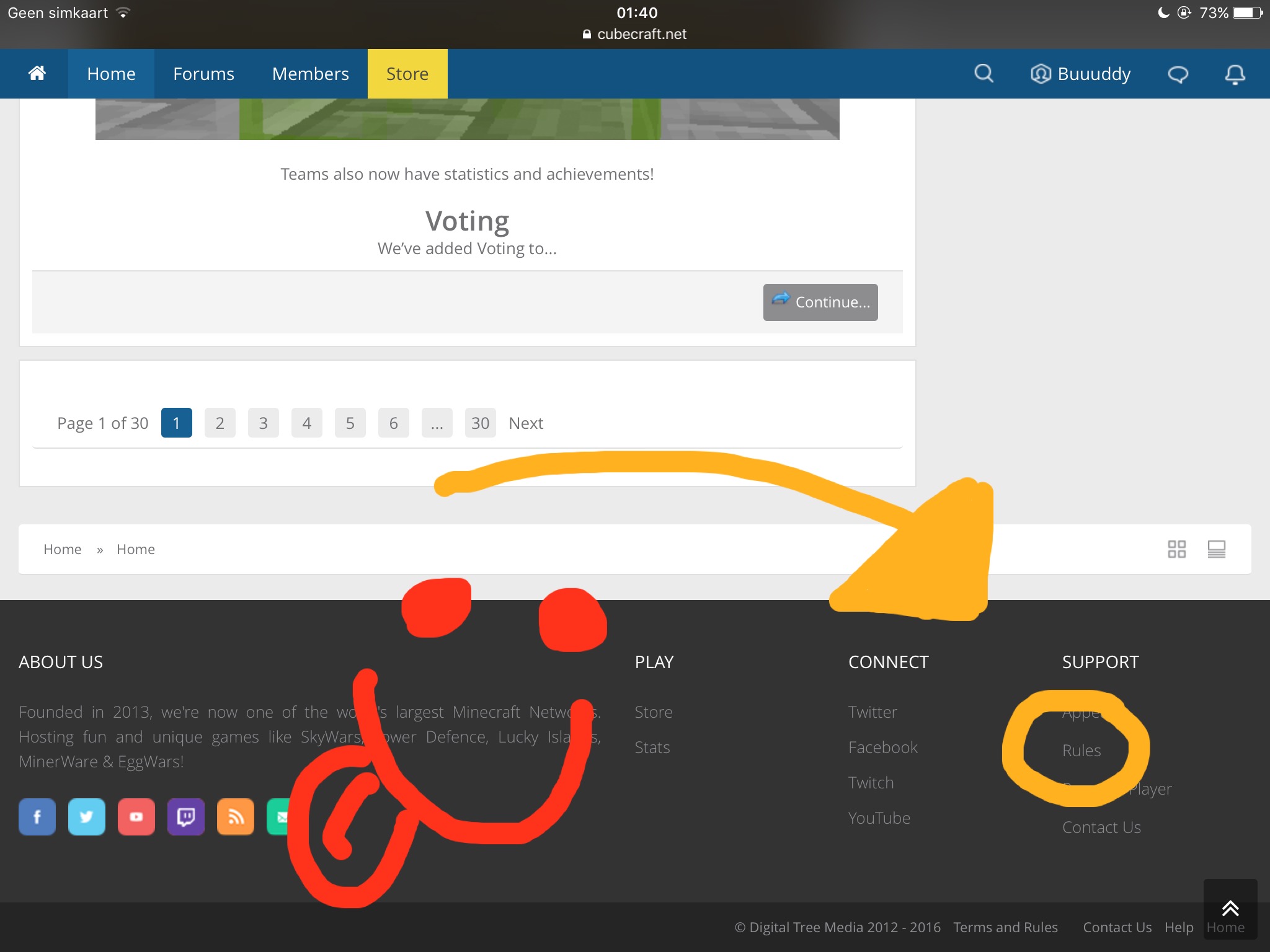Click the Minecraft banner image
This screenshot has width=1270, height=952.
(x=467, y=119)
